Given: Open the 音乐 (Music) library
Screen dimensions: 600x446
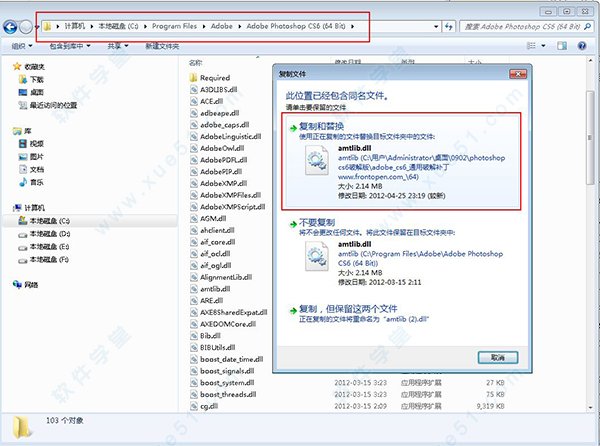Looking at the screenshot, I should [x=36, y=182].
